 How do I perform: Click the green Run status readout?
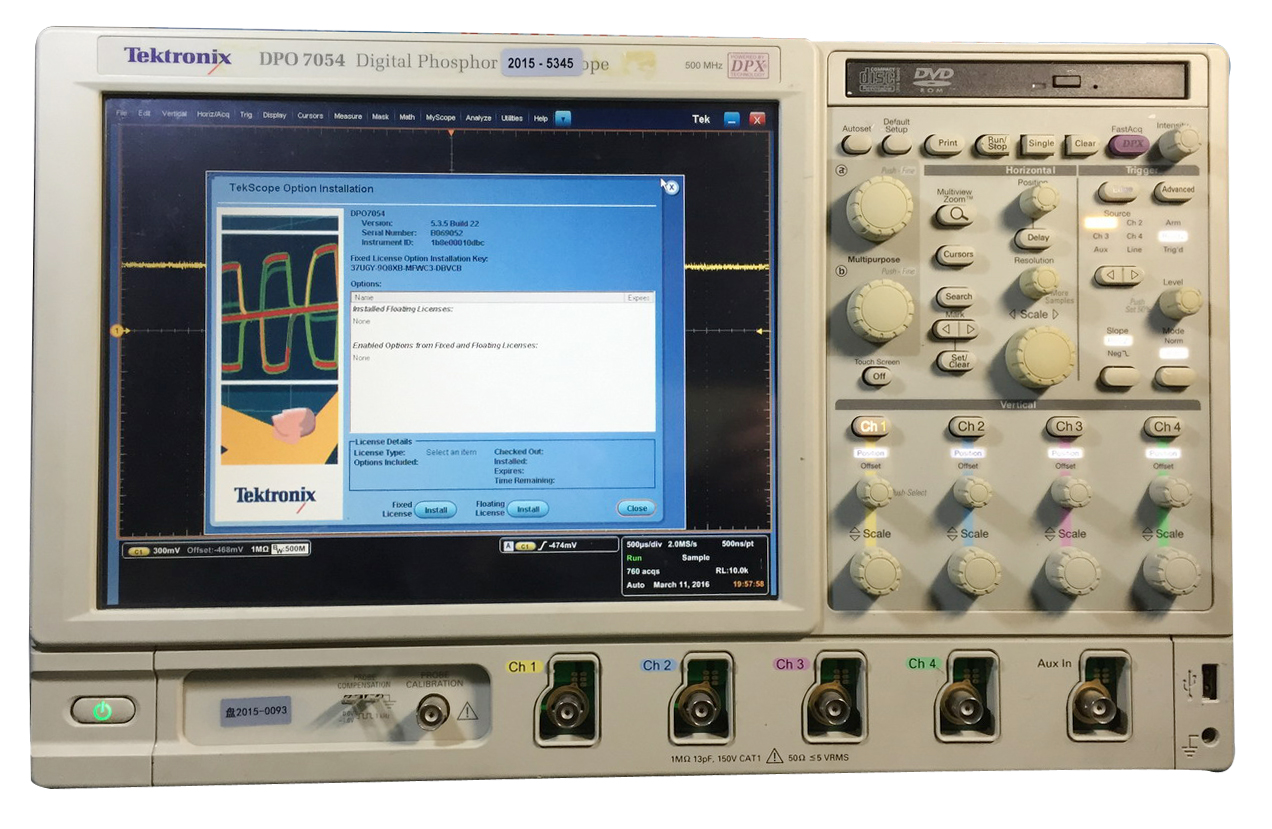tap(633, 558)
